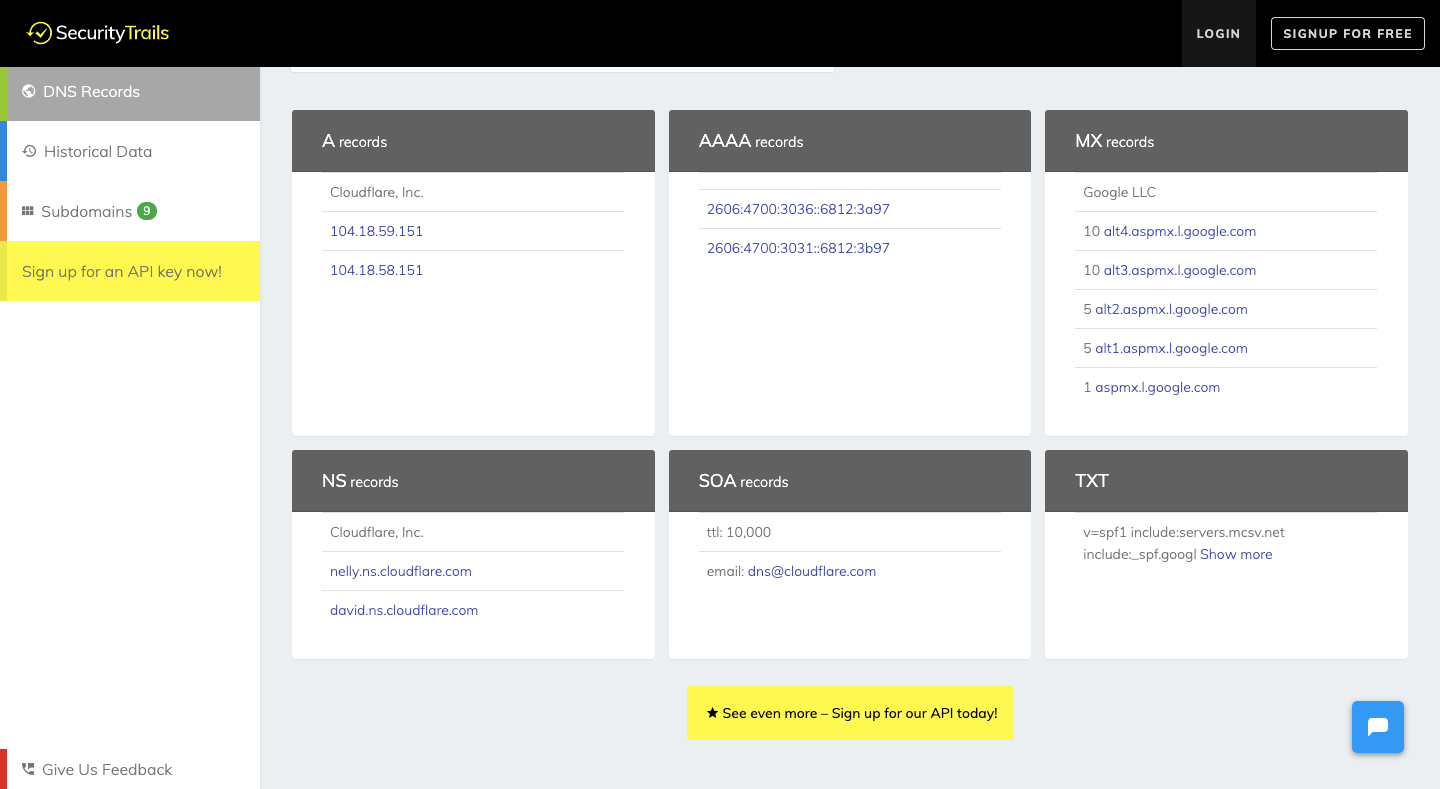
Task: Click the SOA records card header
Action: point(850,481)
